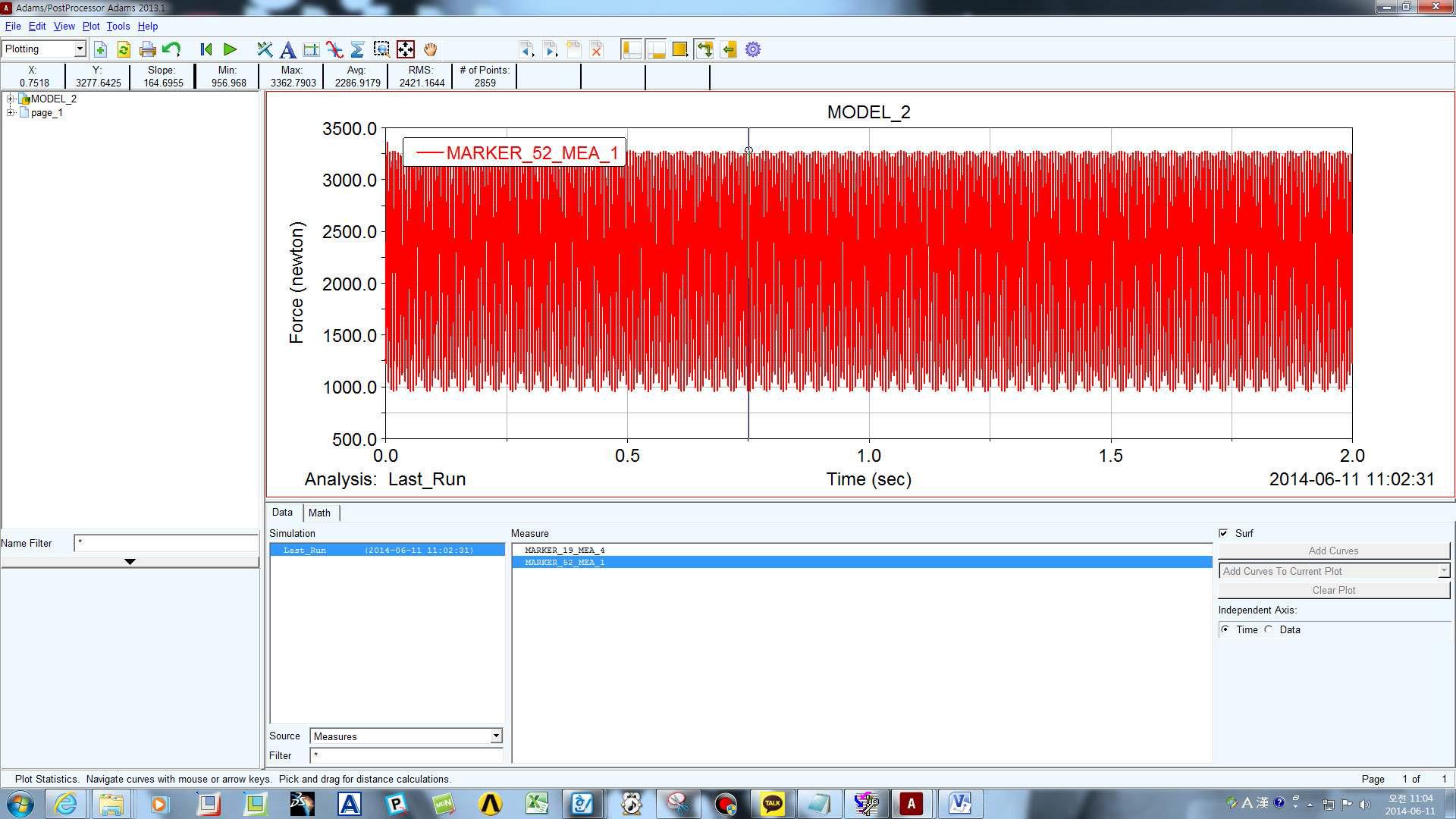This screenshot has height=819, width=1456.
Task: Select the Time independent axis radio
Action: [1225, 629]
